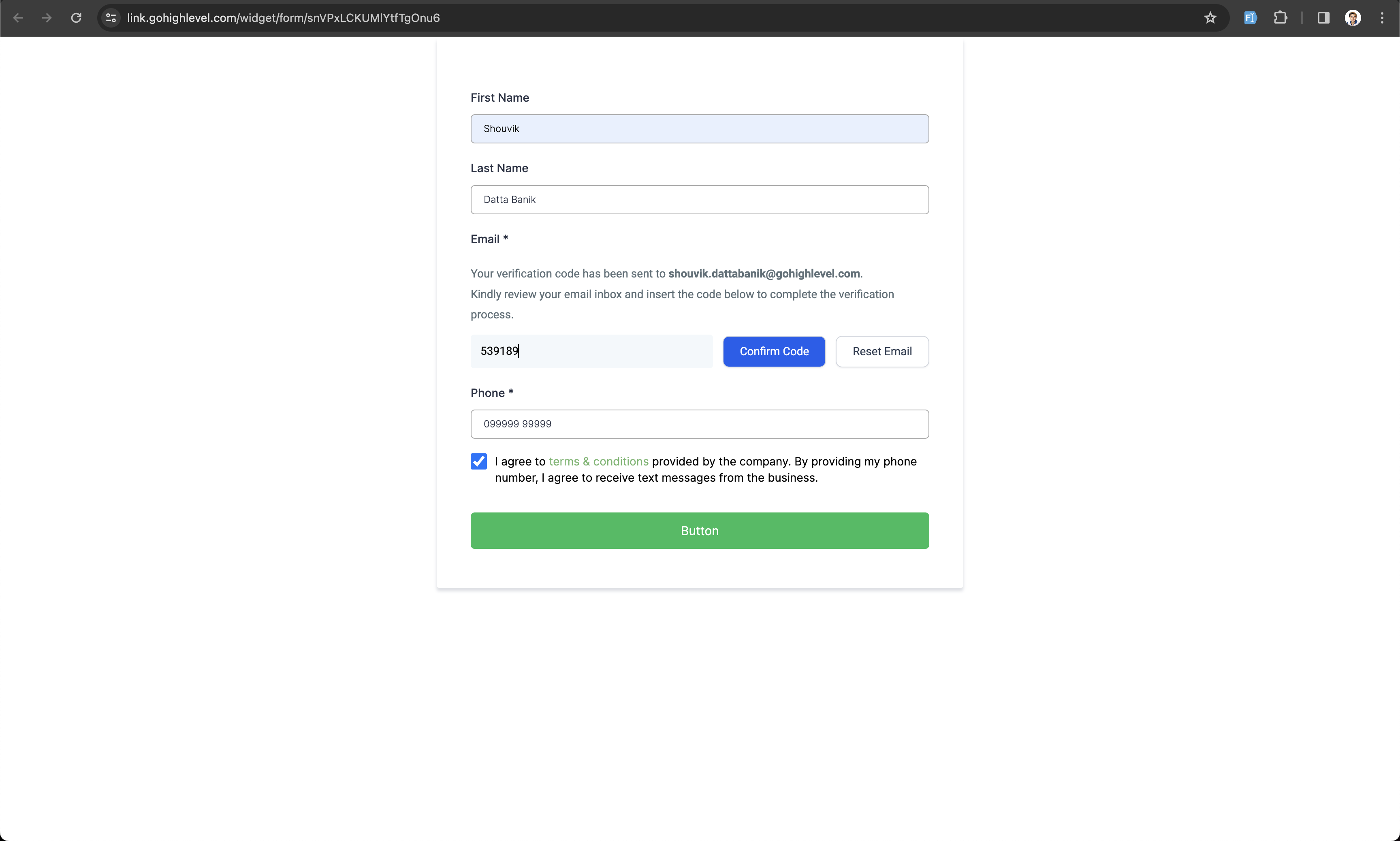This screenshot has height=841, width=1400.
Task: Open the Extensions puzzle icon
Action: tap(1280, 18)
